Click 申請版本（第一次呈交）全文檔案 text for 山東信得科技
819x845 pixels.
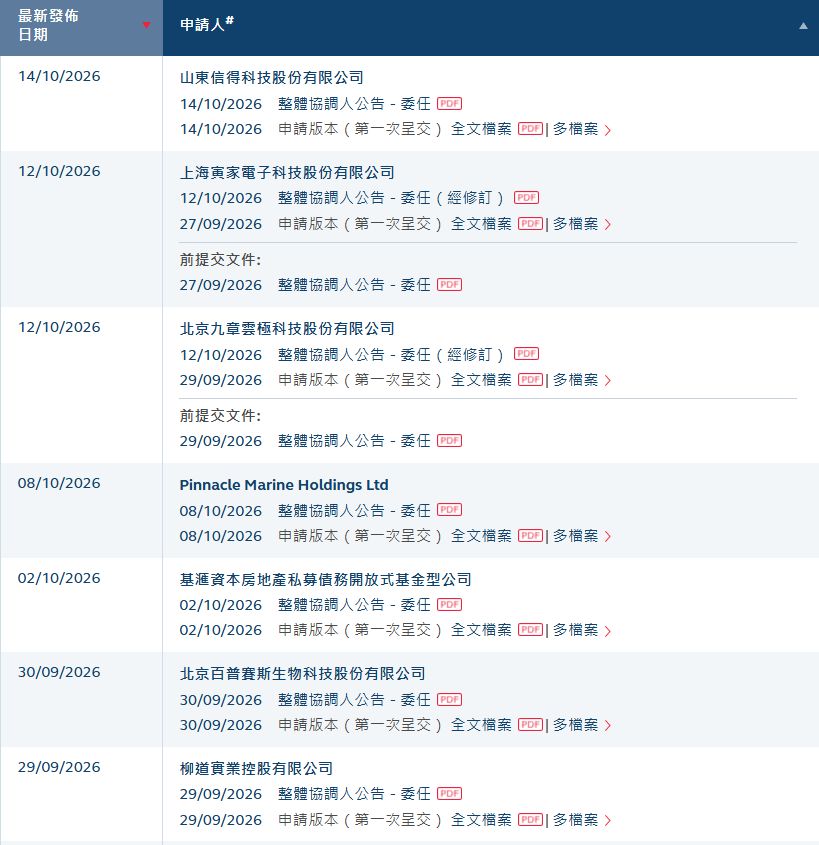click(x=395, y=129)
